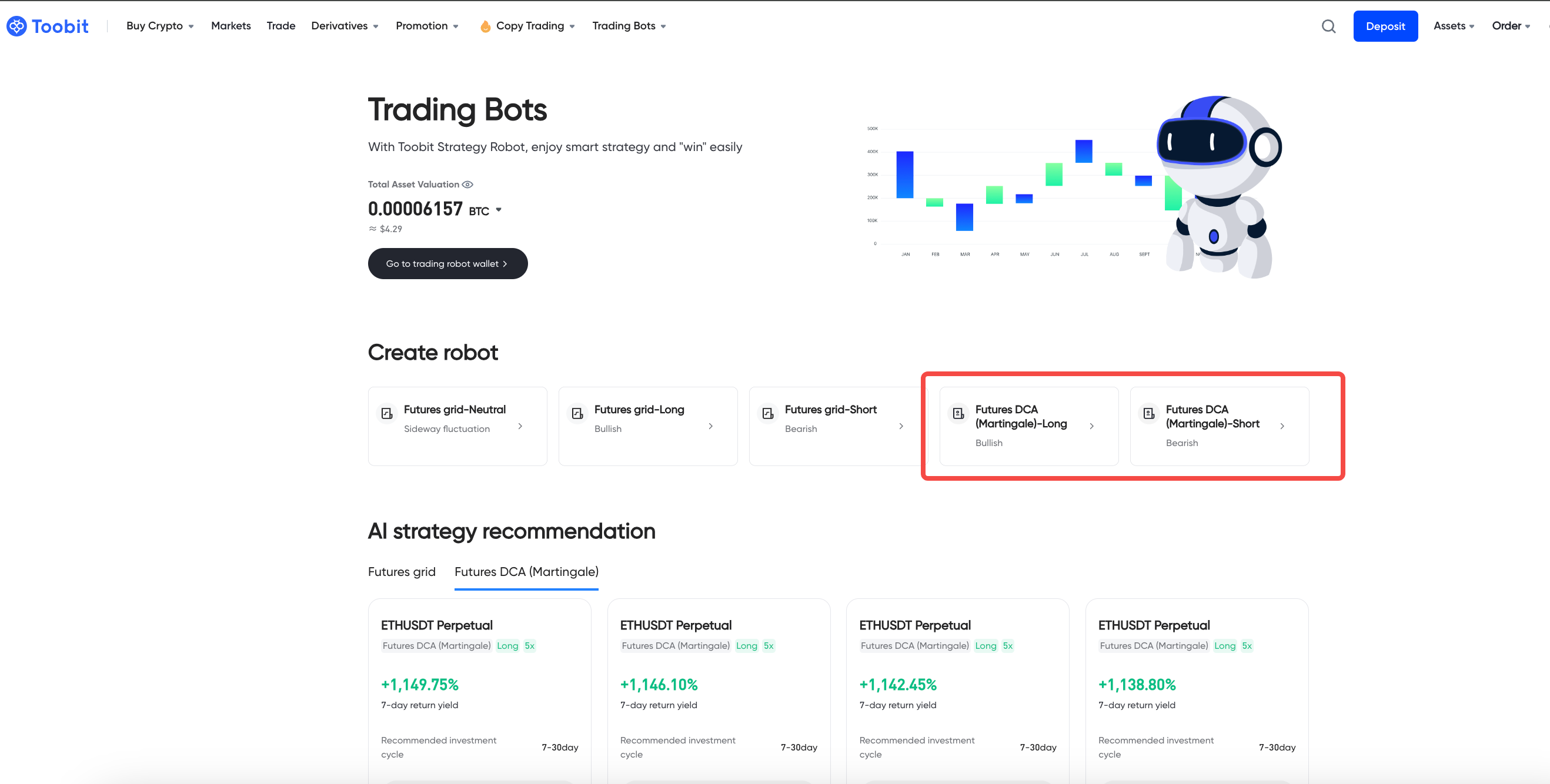Open the search magnifier icon
Viewport: 1550px width, 784px height.
click(1328, 26)
